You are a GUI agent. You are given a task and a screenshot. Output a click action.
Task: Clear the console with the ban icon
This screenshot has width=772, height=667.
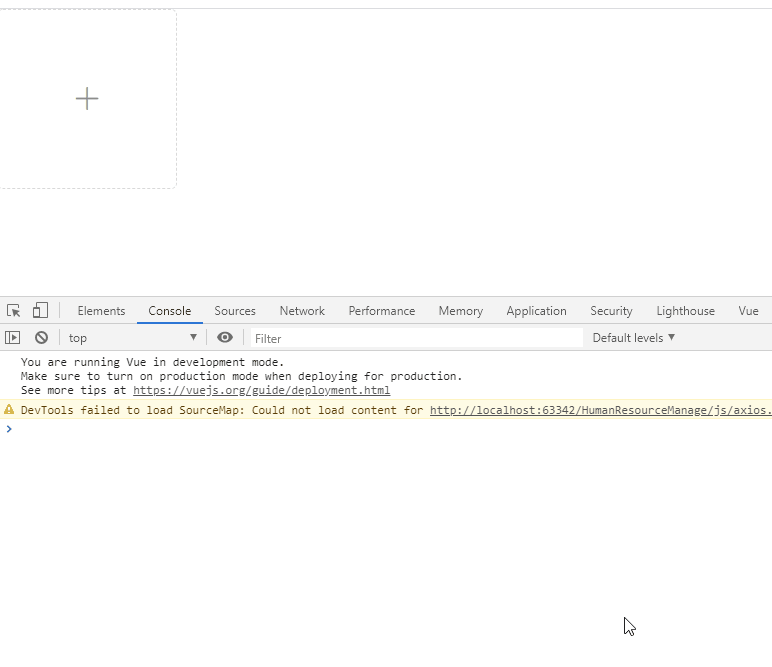(x=41, y=338)
